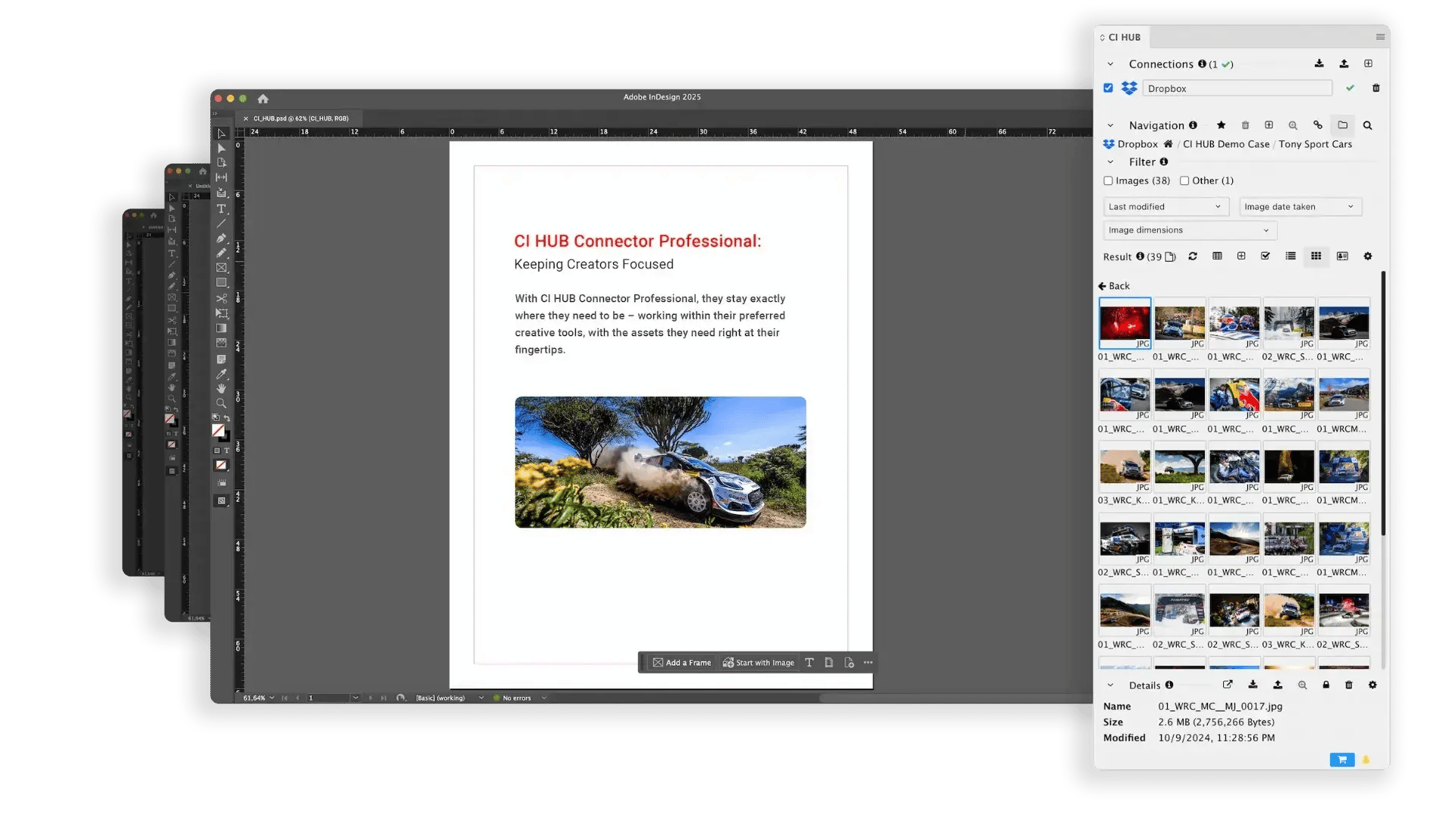Click the Apply None color swatch
This screenshot has height=819, width=1456.
[221, 466]
